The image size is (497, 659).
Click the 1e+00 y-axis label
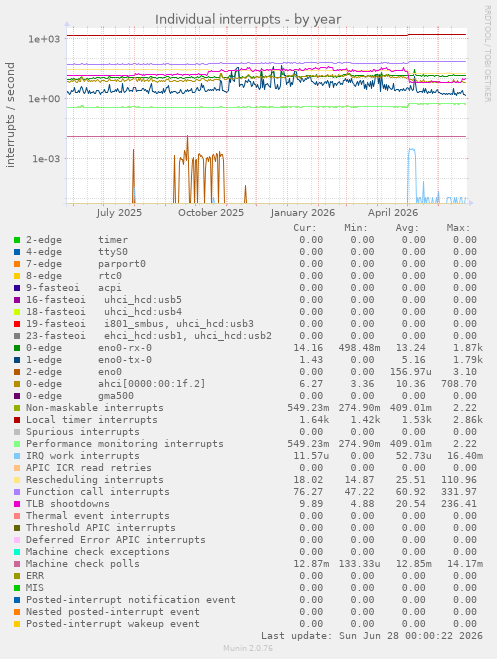[44, 99]
